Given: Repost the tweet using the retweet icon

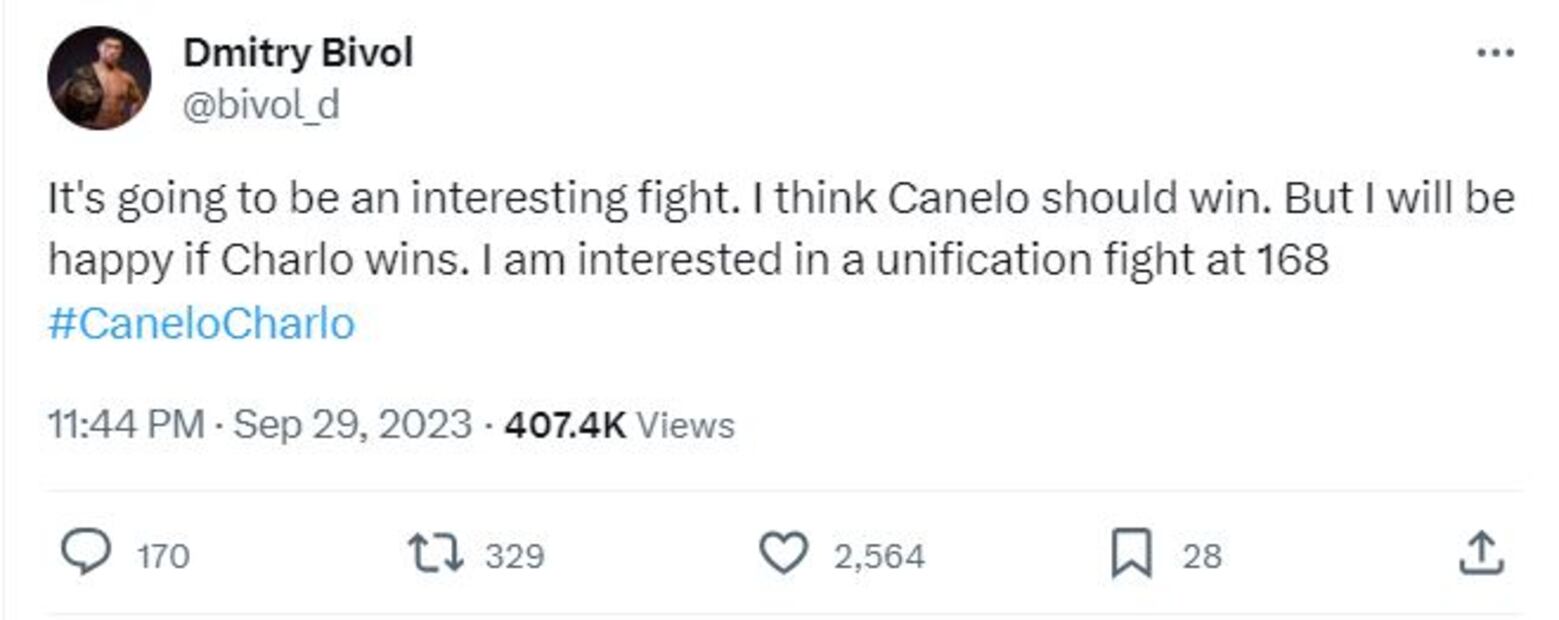Looking at the screenshot, I should (436, 553).
